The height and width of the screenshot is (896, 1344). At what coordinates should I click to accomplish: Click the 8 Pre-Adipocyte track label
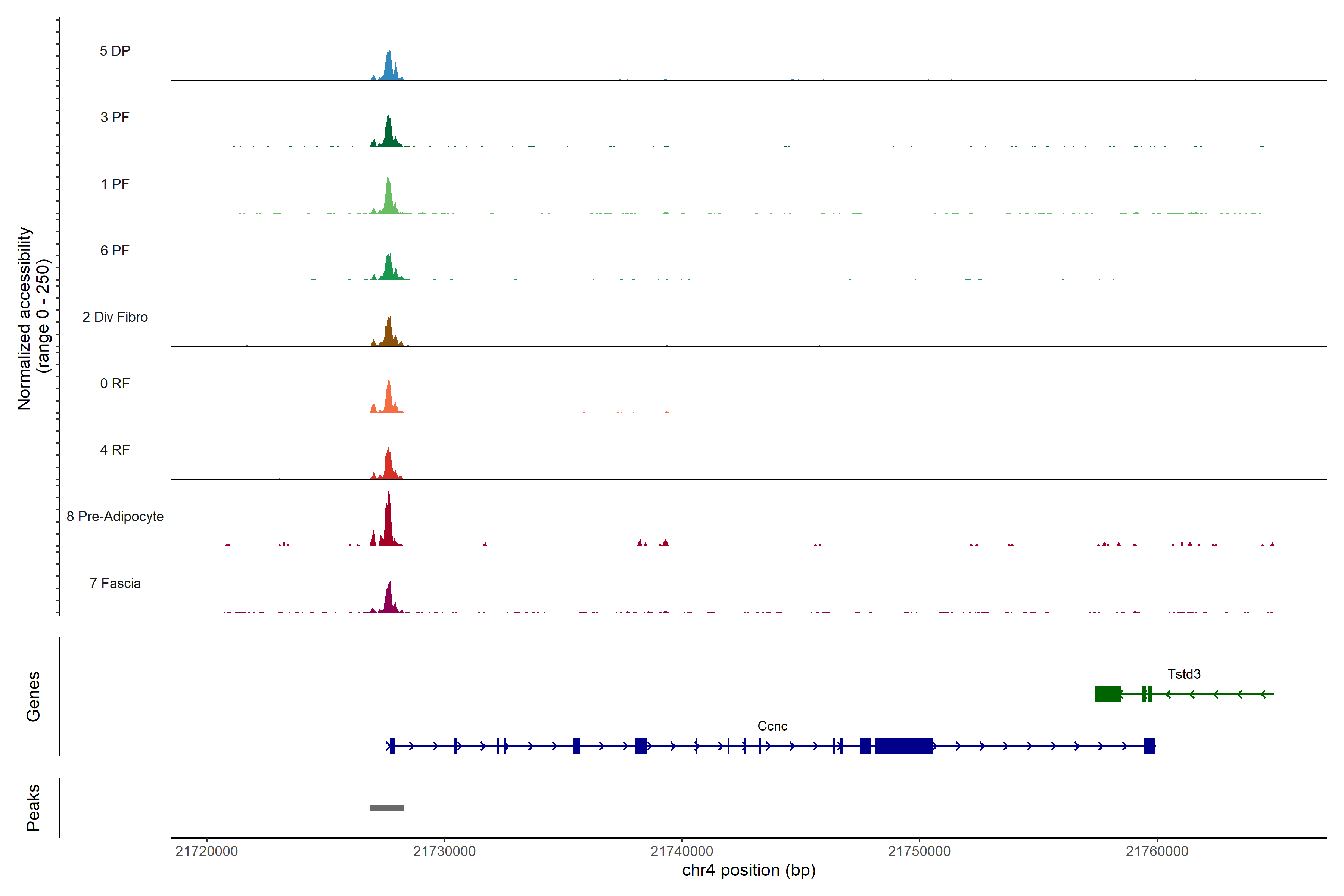[115, 517]
